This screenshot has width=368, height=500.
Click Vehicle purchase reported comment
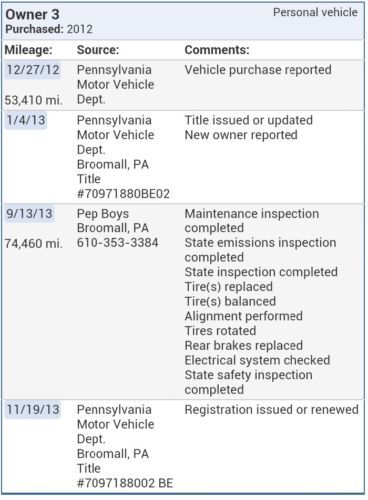click(258, 70)
